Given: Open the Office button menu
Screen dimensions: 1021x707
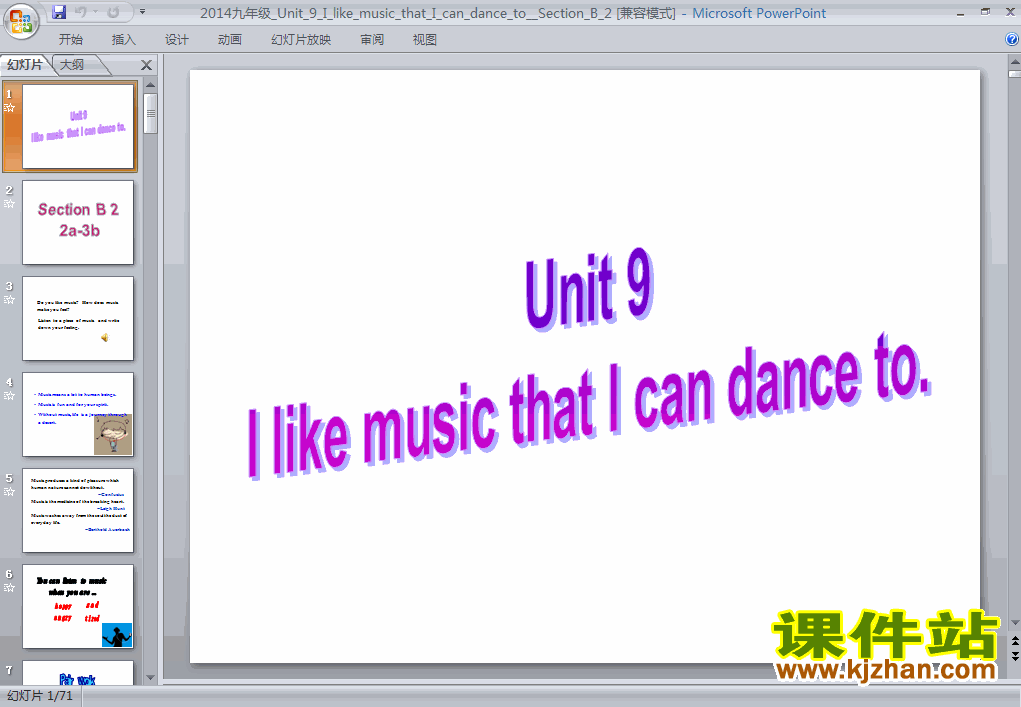Looking at the screenshot, I should pyautogui.click(x=21, y=21).
